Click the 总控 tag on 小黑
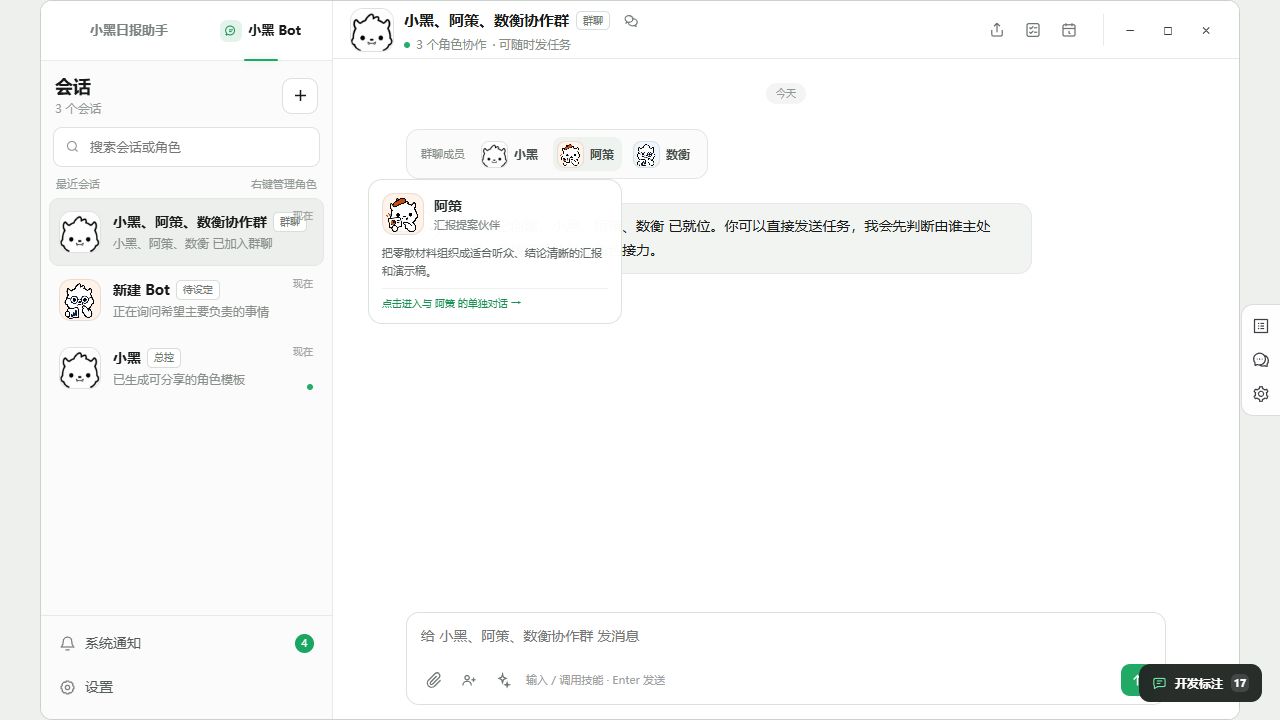1280x720 pixels. pyautogui.click(x=164, y=358)
